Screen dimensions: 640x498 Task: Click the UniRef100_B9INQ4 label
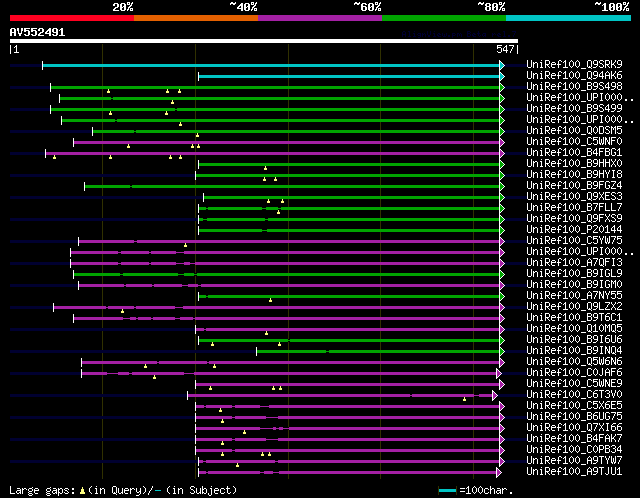click(574, 351)
